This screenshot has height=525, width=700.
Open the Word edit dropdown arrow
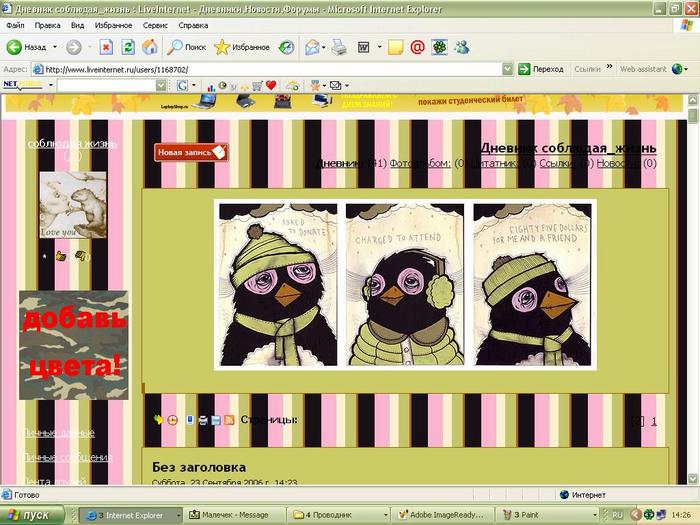click(x=379, y=47)
